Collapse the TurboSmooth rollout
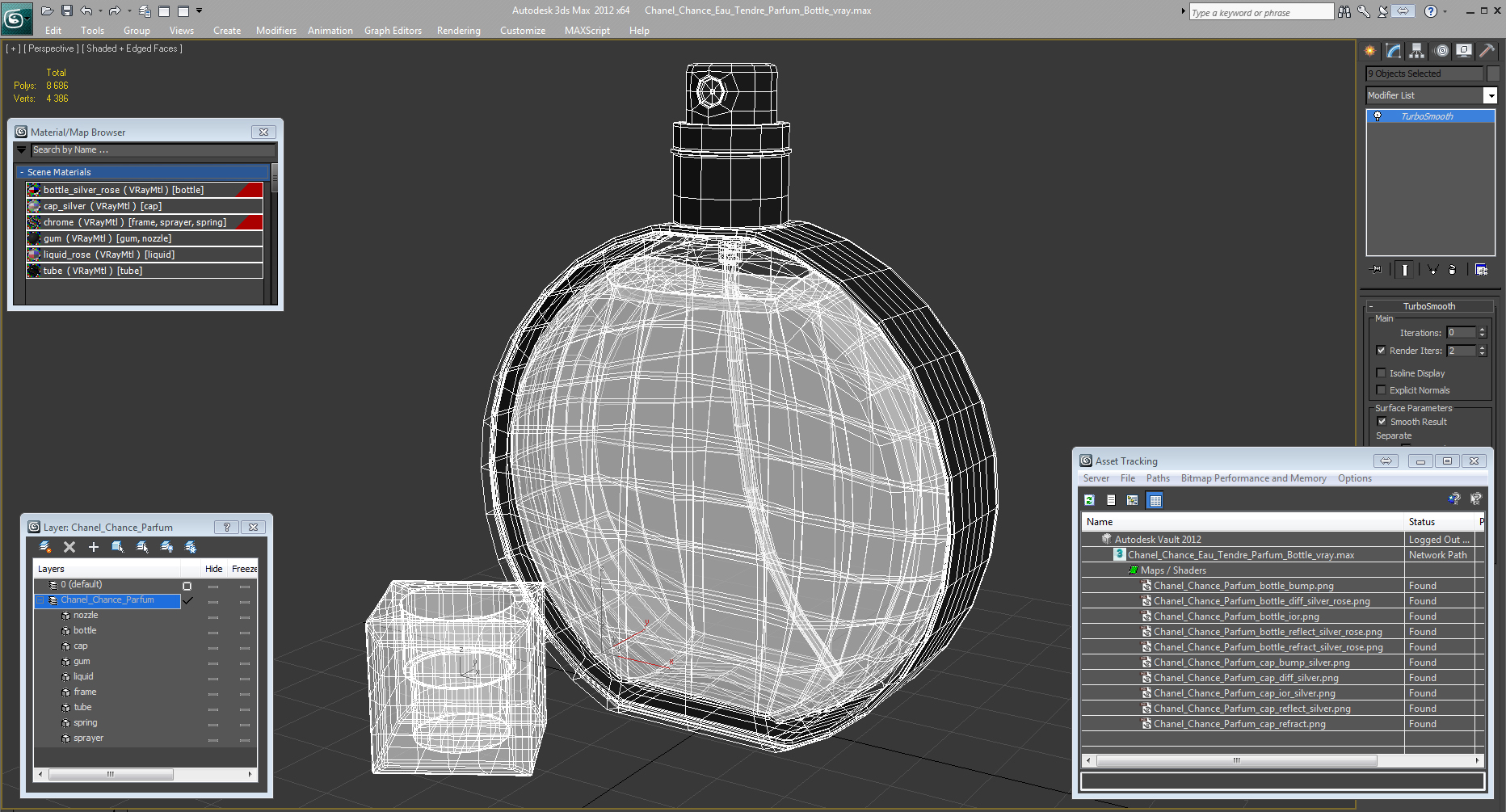Screen dimensions: 1506x812 pos(1371,306)
